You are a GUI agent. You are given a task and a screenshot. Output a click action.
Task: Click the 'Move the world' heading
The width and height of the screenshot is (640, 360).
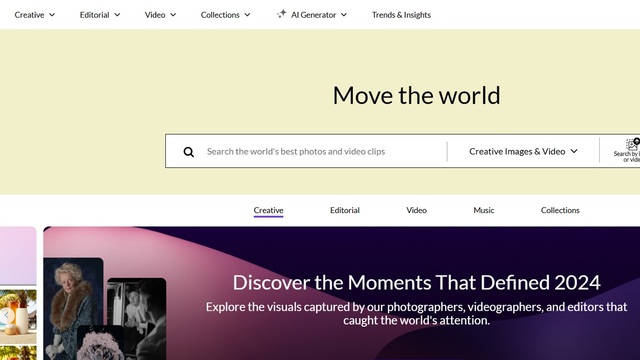coord(416,96)
